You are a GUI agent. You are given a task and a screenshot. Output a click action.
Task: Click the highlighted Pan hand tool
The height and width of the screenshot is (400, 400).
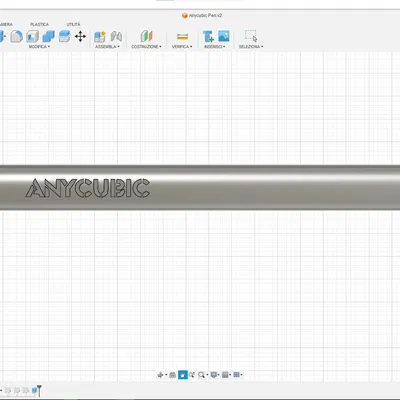183,375
